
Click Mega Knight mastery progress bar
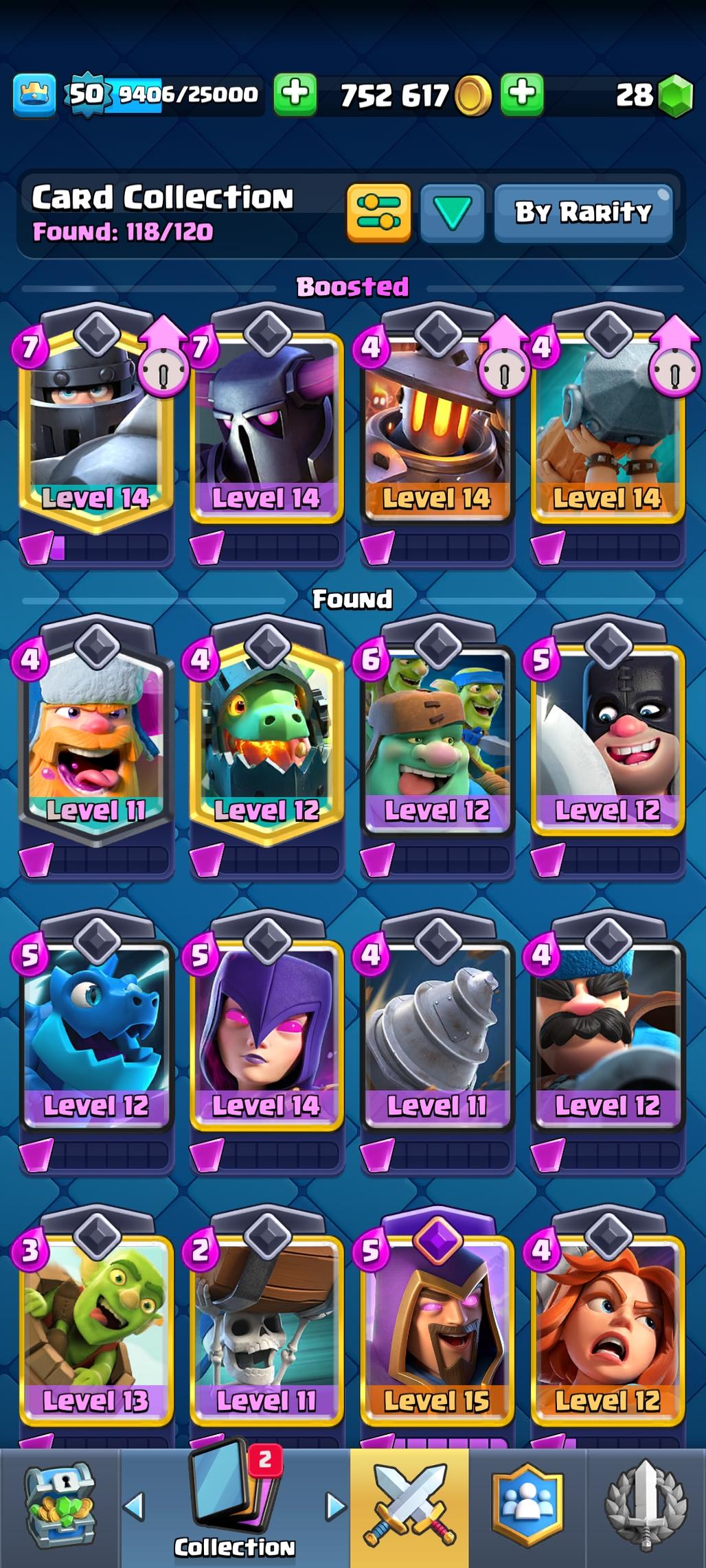[x=96, y=548]
